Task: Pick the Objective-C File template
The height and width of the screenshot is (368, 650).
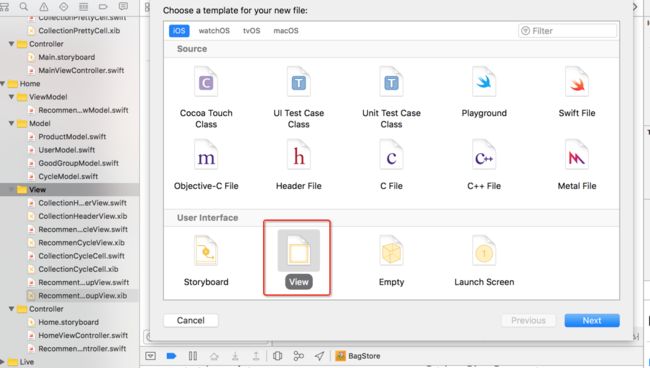Action: [x=206, y=165]
